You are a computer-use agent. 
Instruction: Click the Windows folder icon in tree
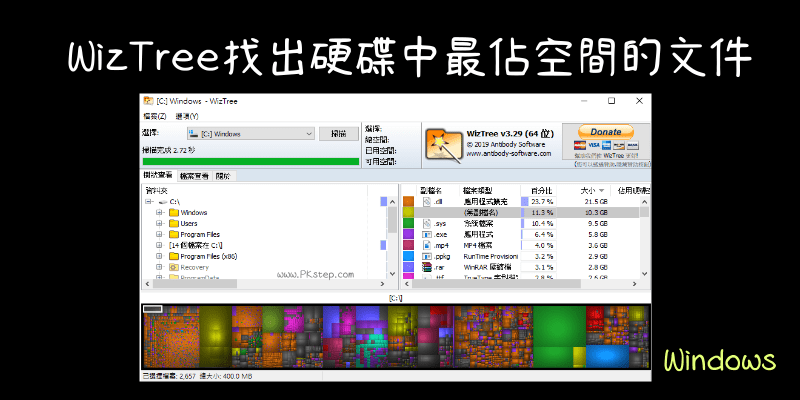coord(173,212)
